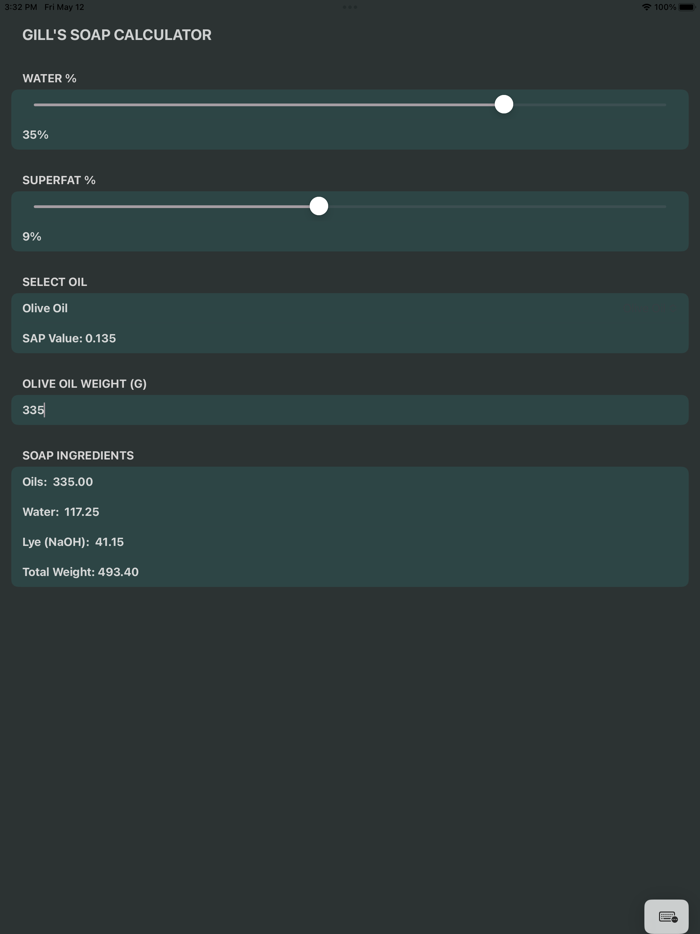
Task: Tap the 35% water value label
Action: pos(36,135)
